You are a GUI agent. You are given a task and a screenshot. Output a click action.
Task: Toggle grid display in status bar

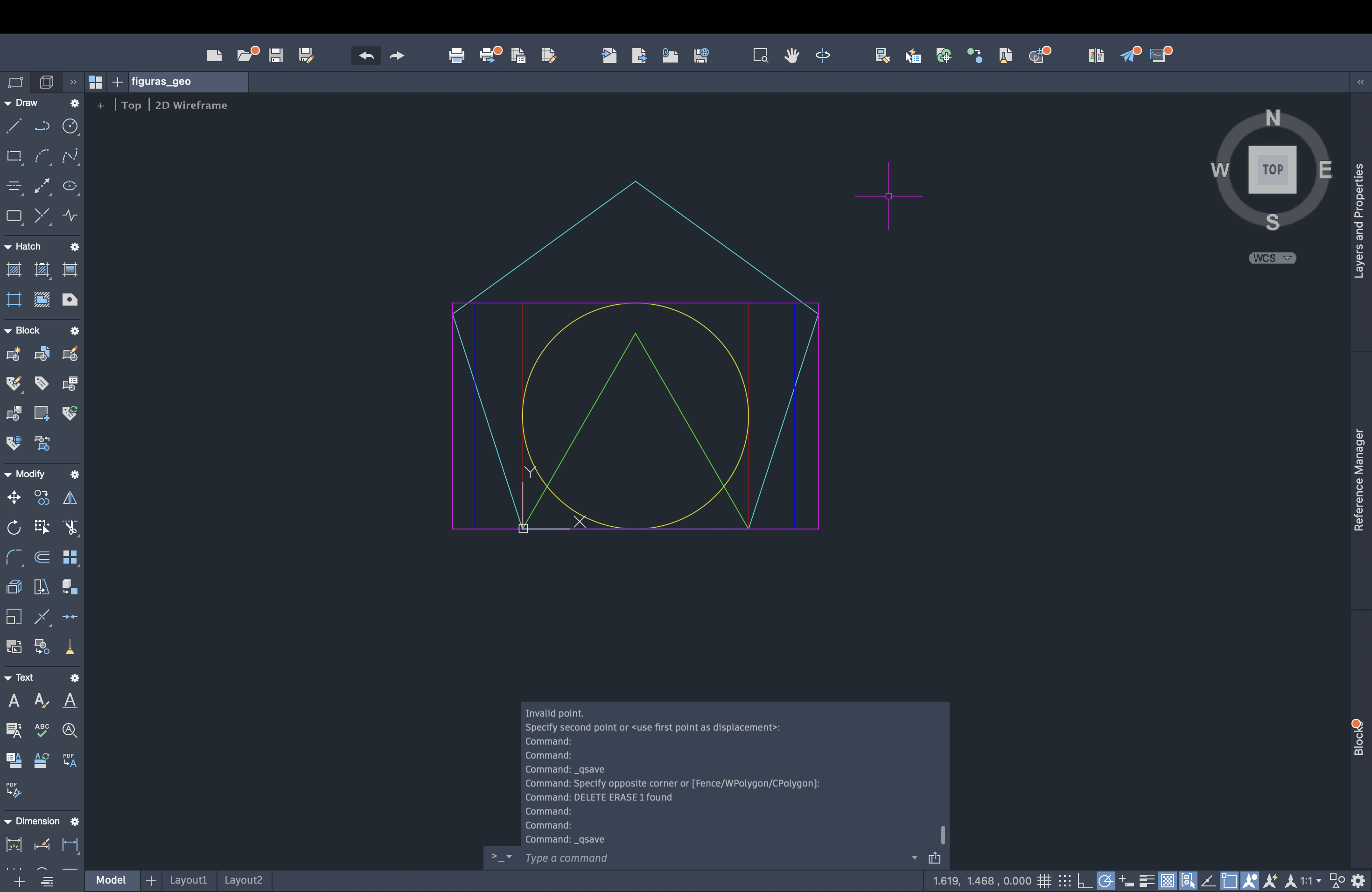coord(1044,880)
